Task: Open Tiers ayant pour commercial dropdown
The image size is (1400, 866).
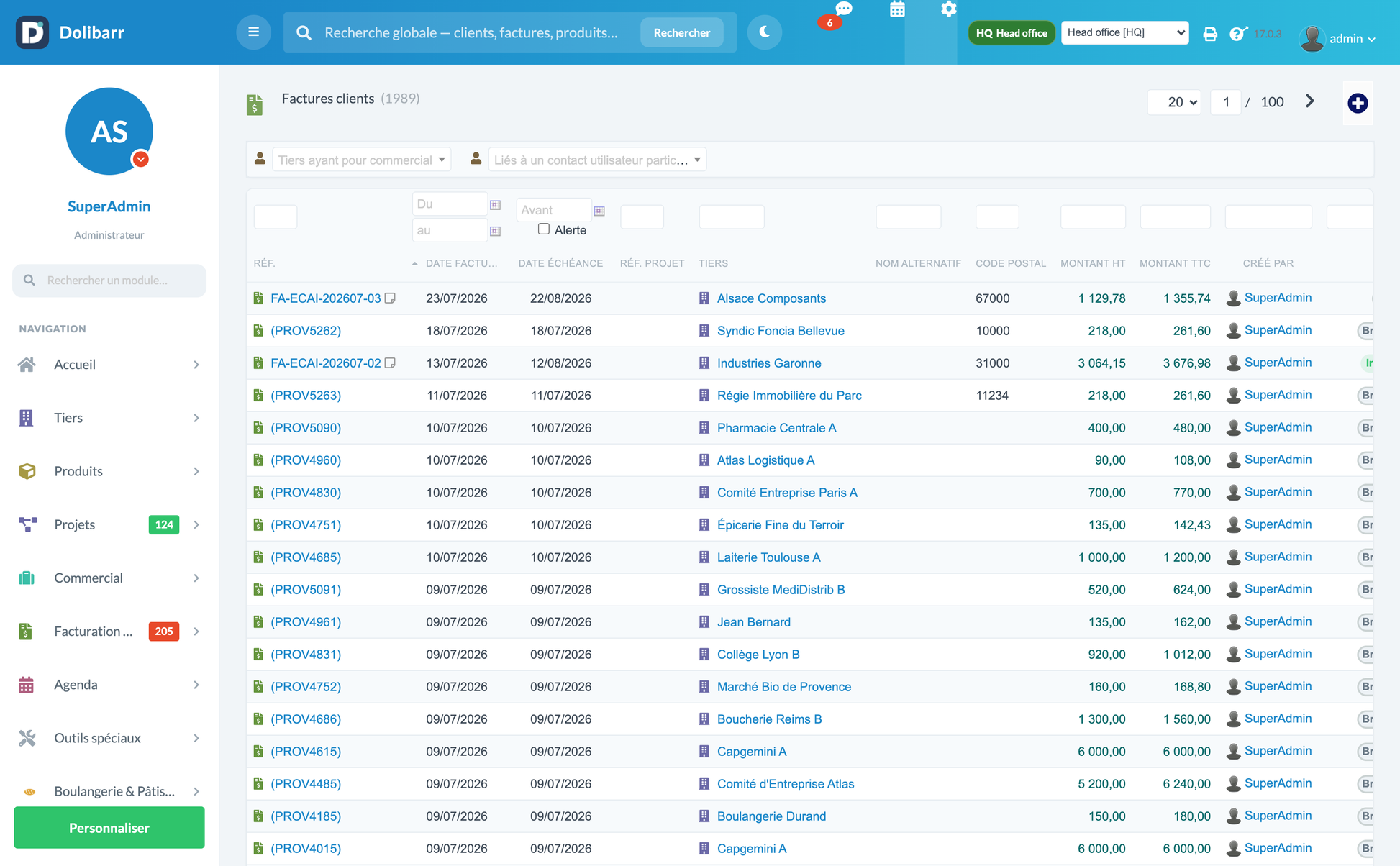Action: (362, 160)
